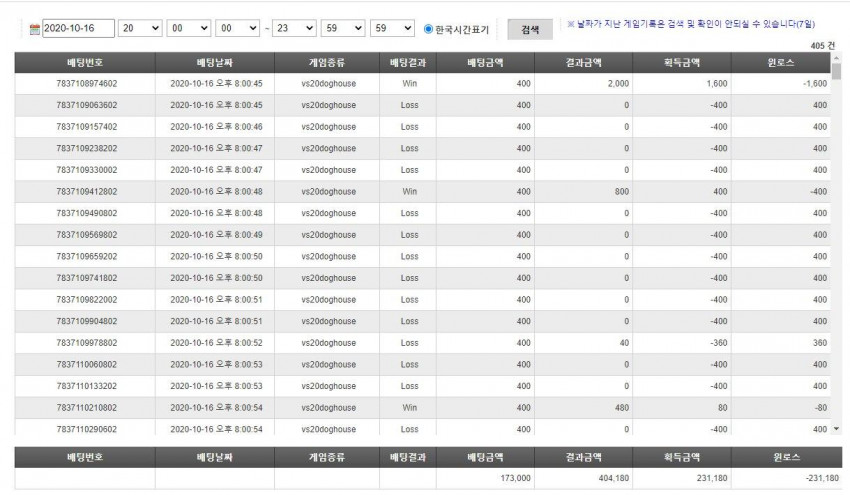Click the total acquired amount 231,180

712,478
